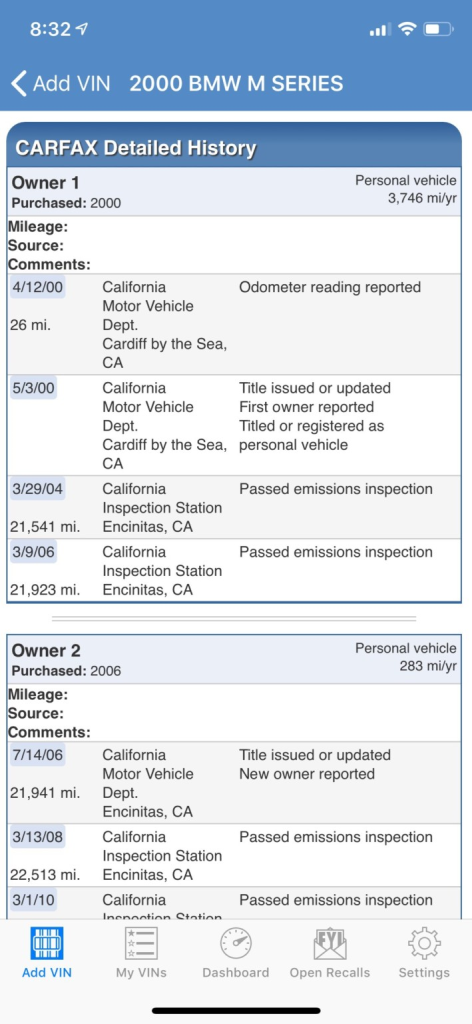Tap the 2000 BMW M SERIES title

point(236,84)
